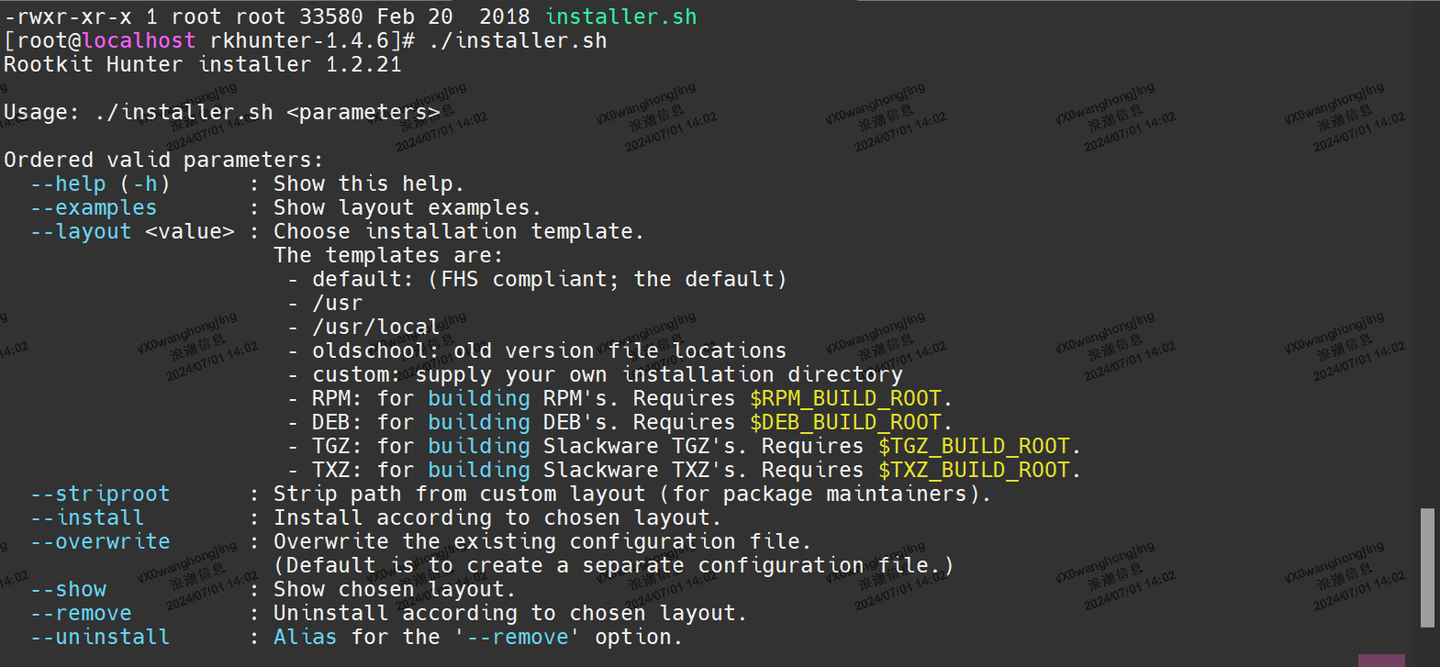Click the --show option text

(x=68, y=590)
